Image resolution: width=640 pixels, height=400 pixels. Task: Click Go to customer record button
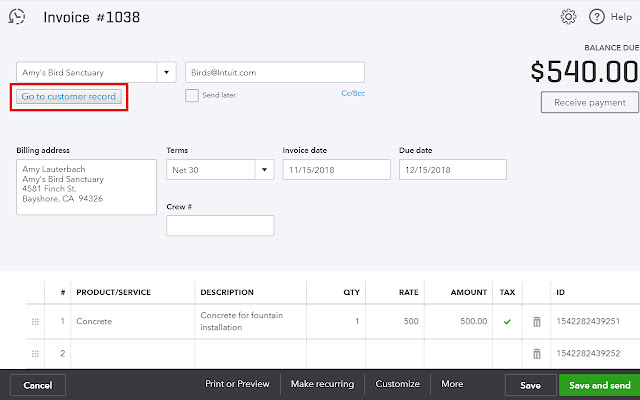pos(70,97)
